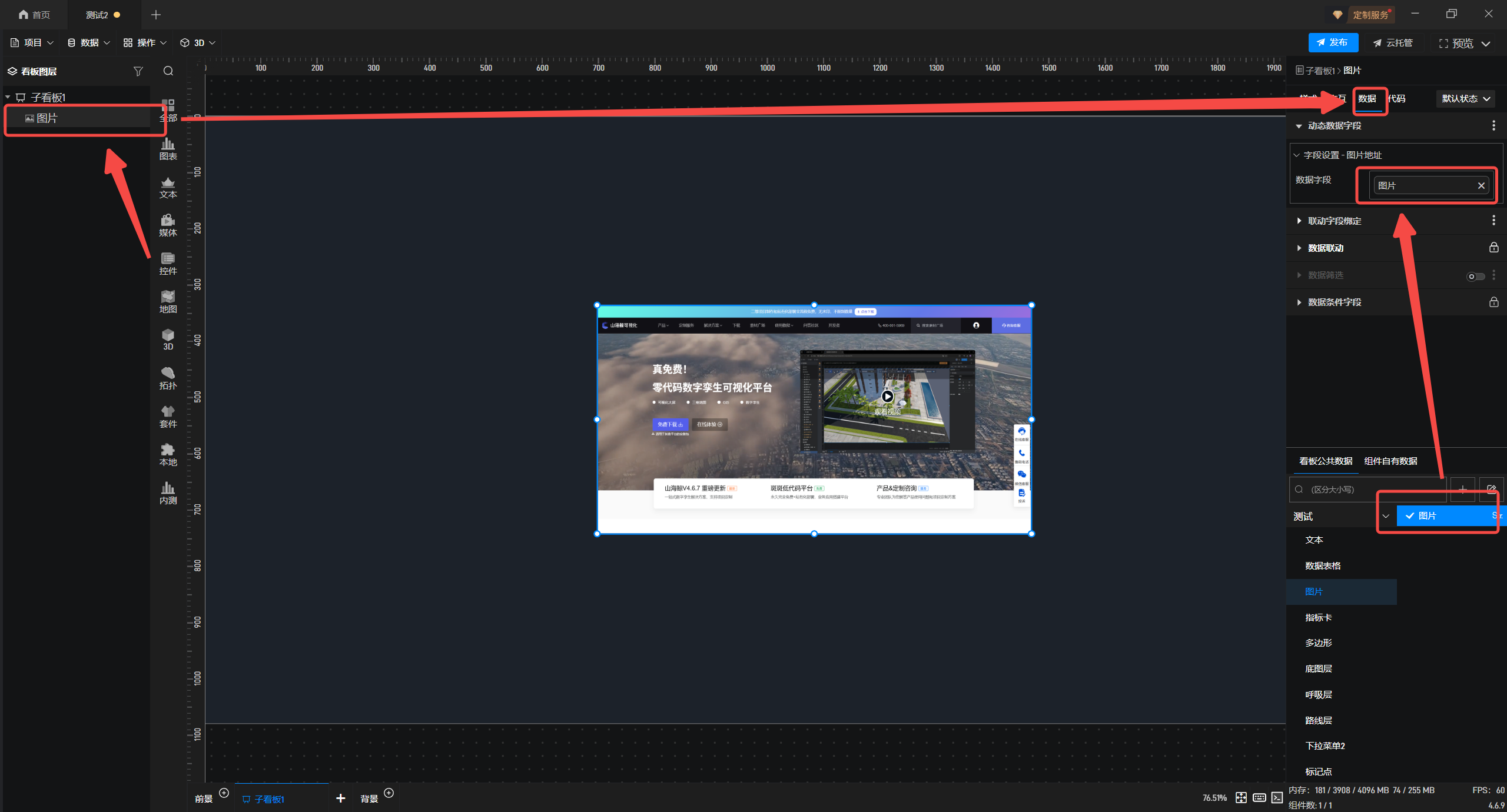Open the 默认状态 dropdown

point(1465,99)
